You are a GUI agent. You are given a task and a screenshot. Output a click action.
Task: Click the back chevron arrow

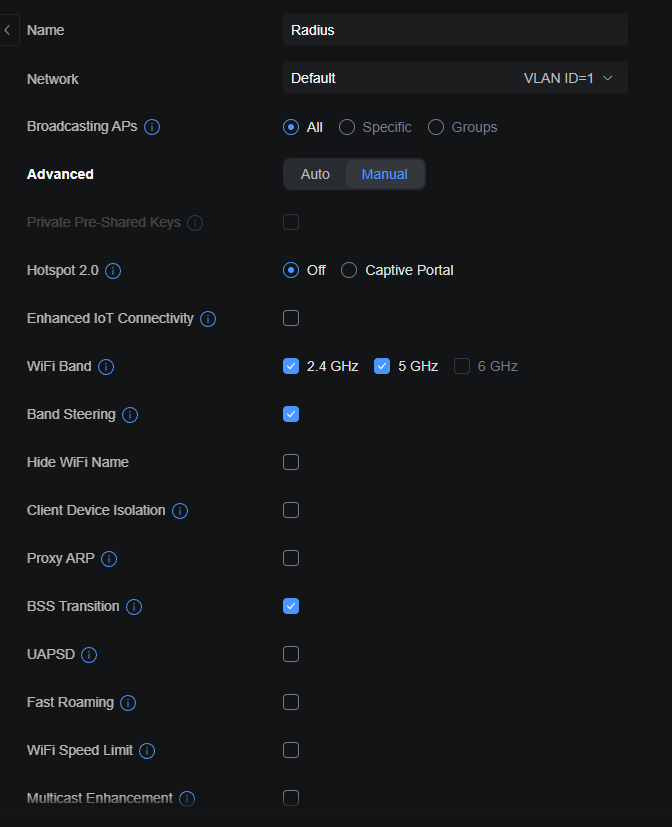tap(8, 30)
